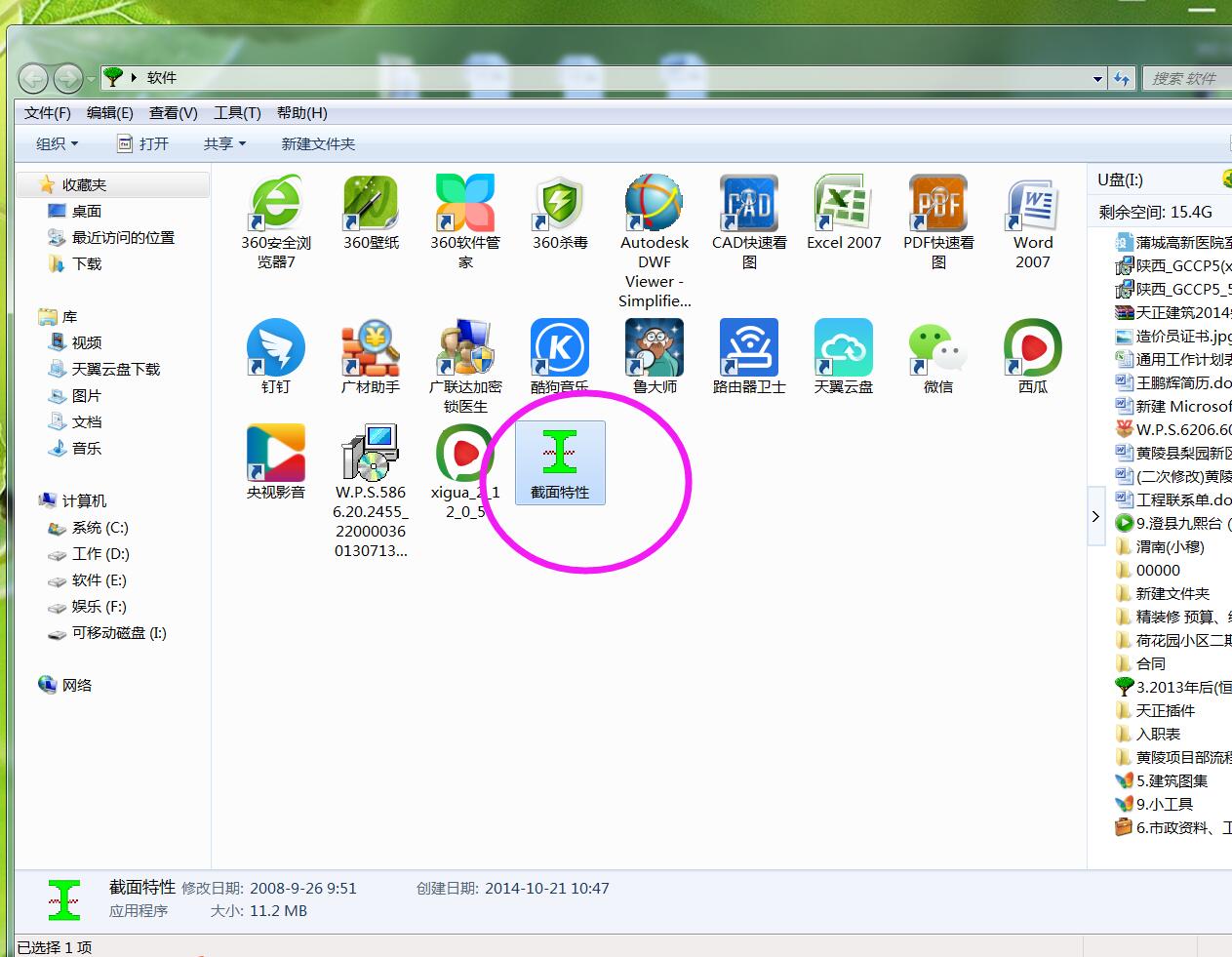Select the 钉钉 application icon
1232x957 pixels.
276,347
